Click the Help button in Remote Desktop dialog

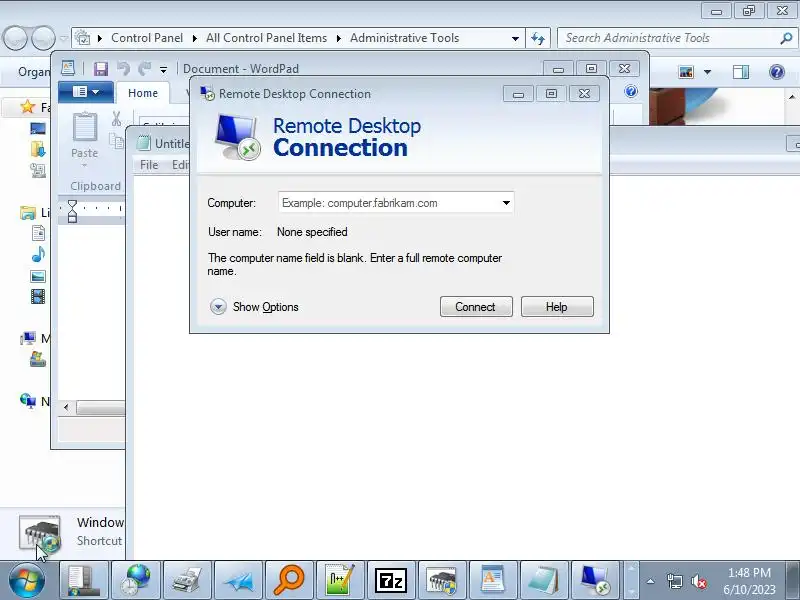click(x=557, y=307)
